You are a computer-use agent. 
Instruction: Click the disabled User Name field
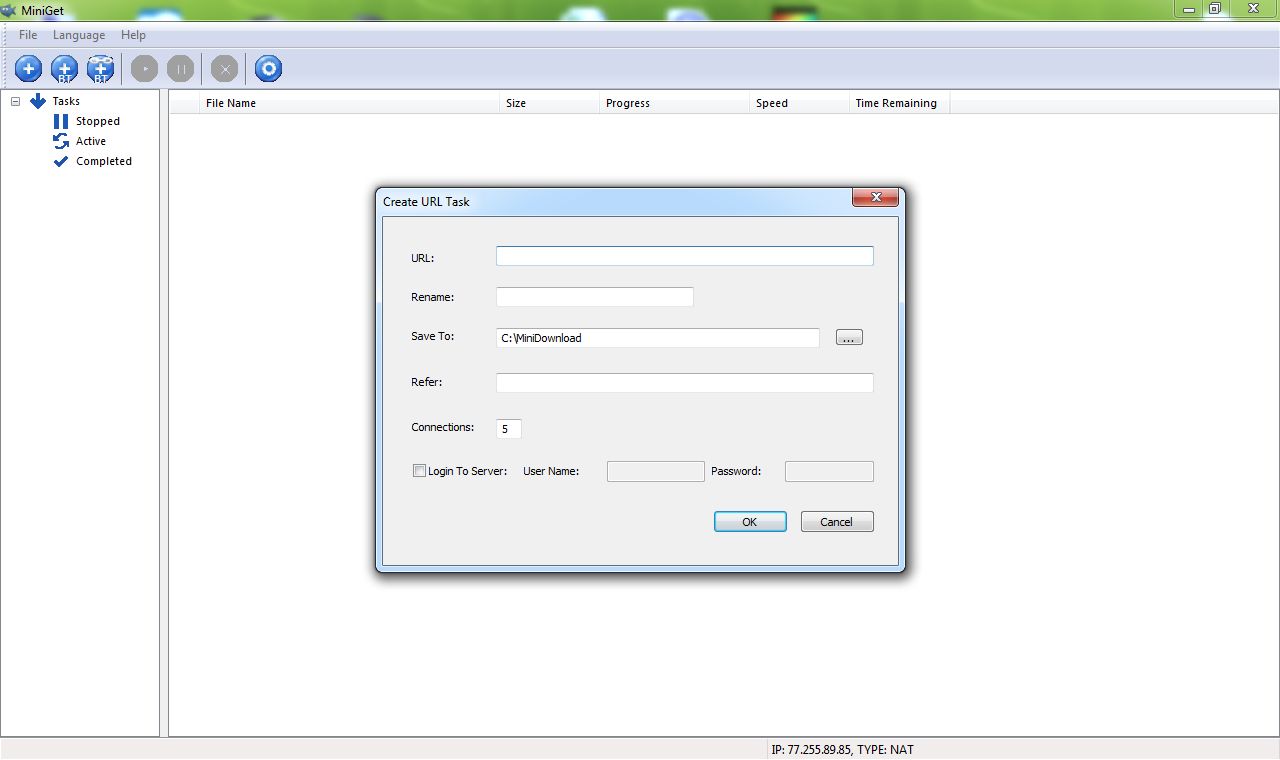click(x=656, y=471)
